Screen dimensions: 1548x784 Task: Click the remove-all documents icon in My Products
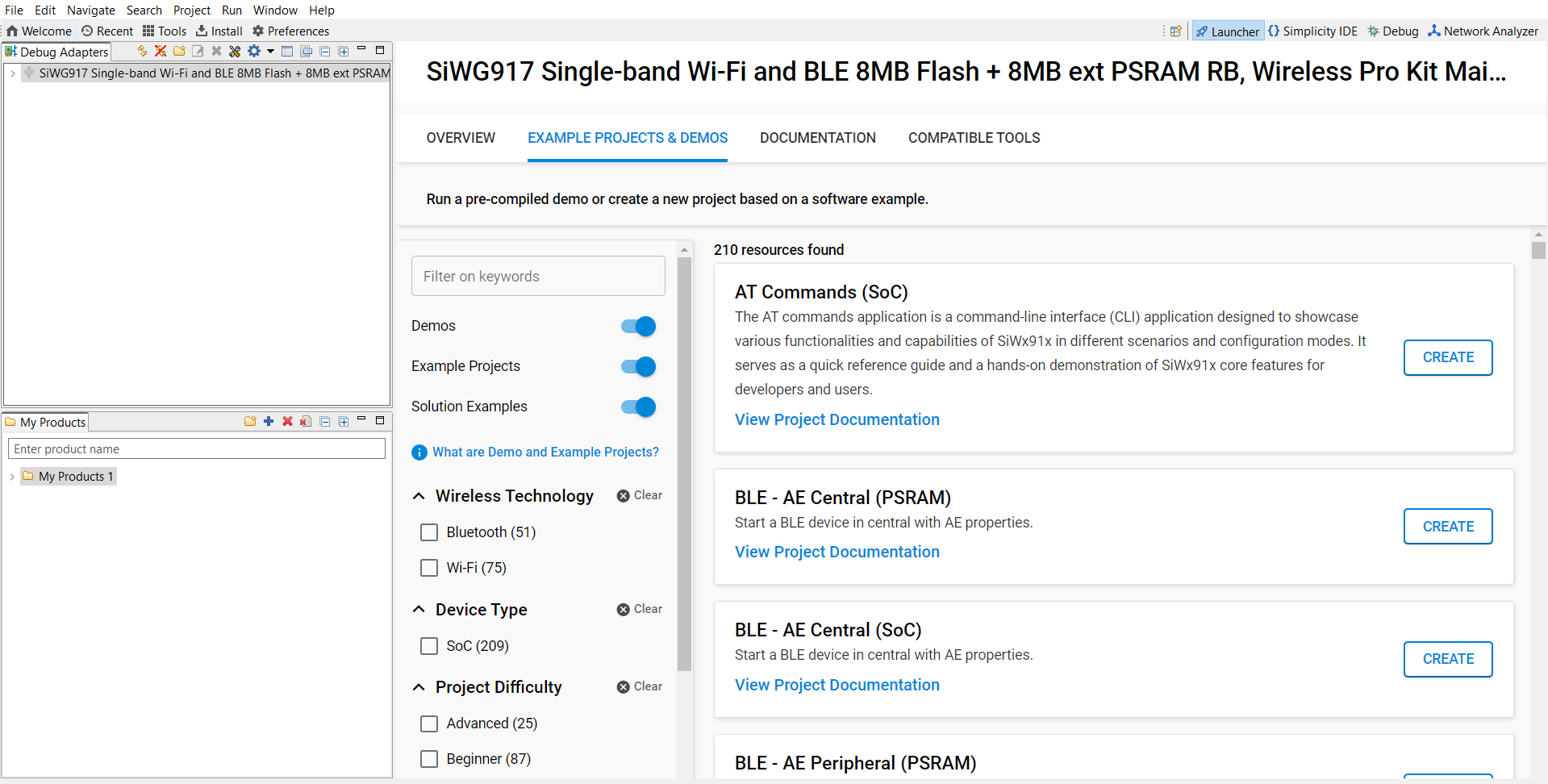coord(306,421)
